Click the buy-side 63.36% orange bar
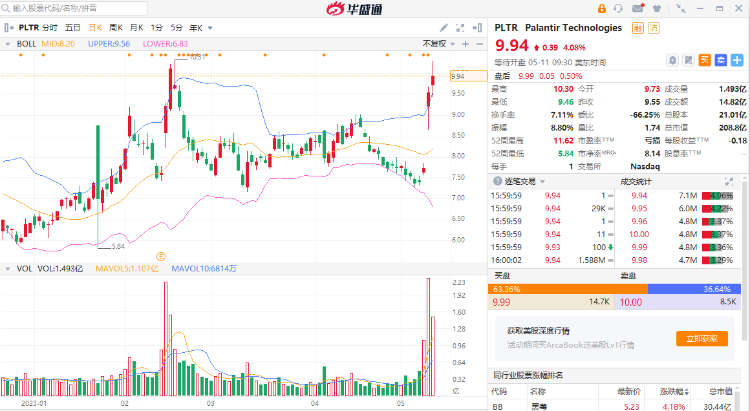Screen dimensions: 750x411 (x=568, y=289)
